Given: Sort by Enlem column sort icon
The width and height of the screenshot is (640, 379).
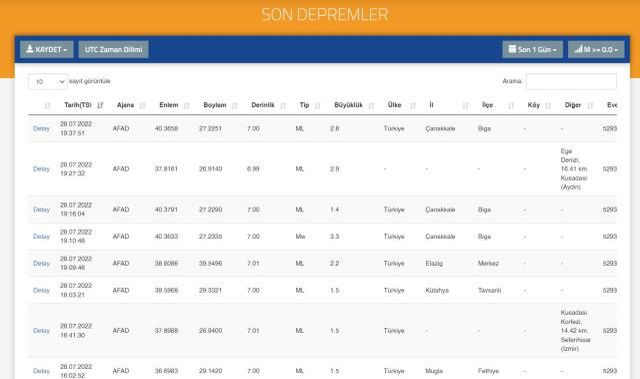Looking at the screenshot, I should coord(187,105).
